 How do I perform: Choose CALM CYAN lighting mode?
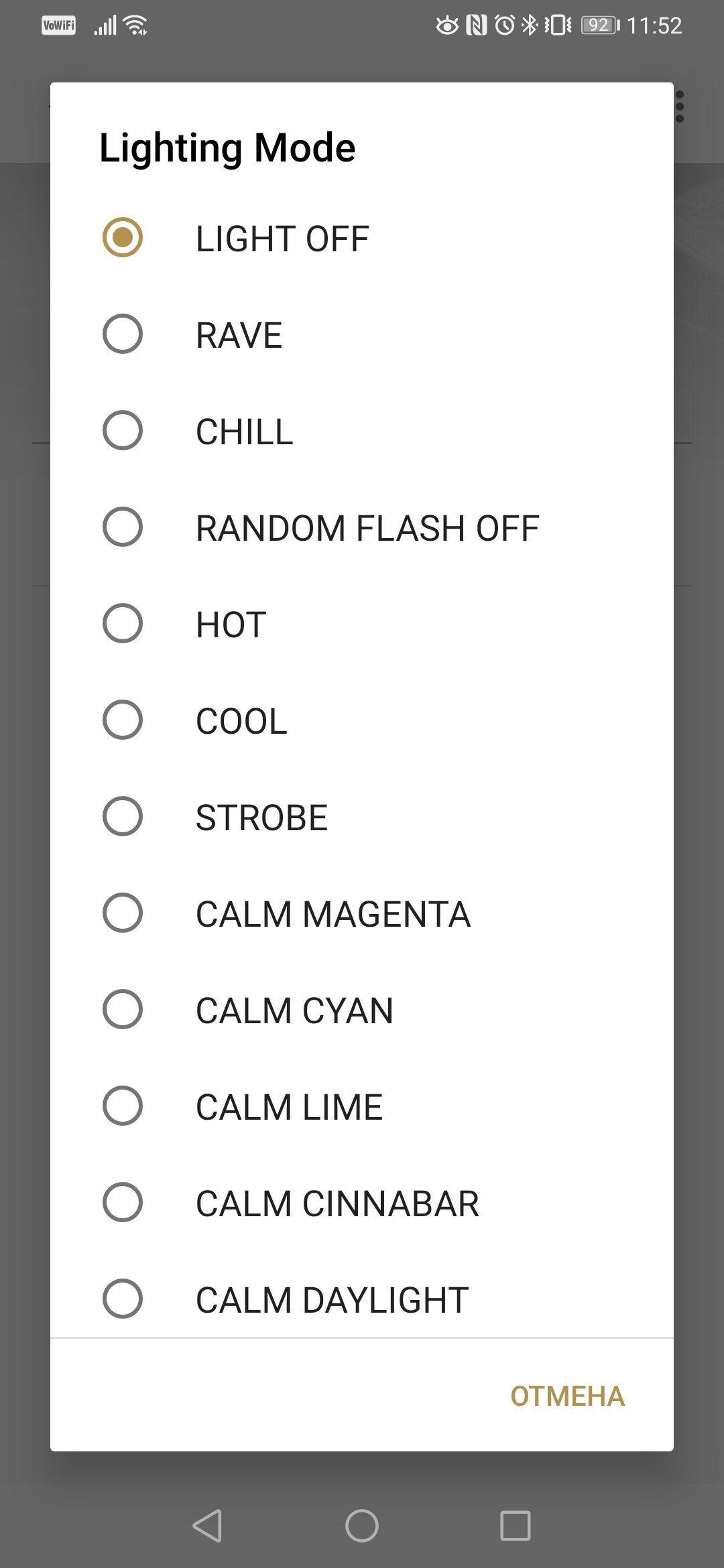click(362, 1010)
